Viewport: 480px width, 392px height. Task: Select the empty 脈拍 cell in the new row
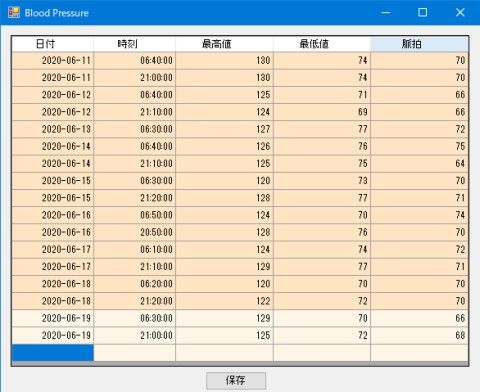(419, 353)
